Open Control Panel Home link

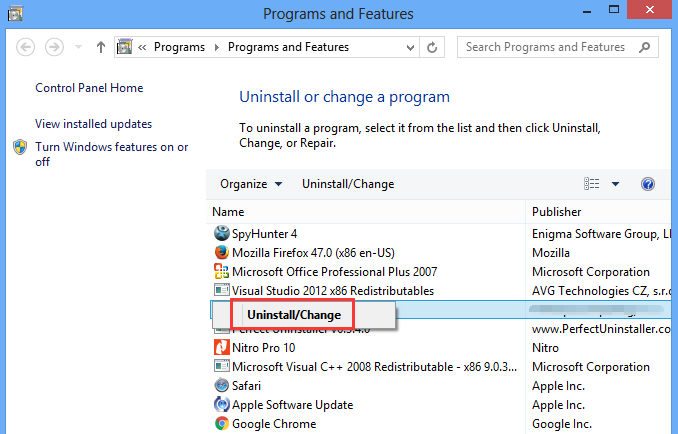tap(89, 88)
